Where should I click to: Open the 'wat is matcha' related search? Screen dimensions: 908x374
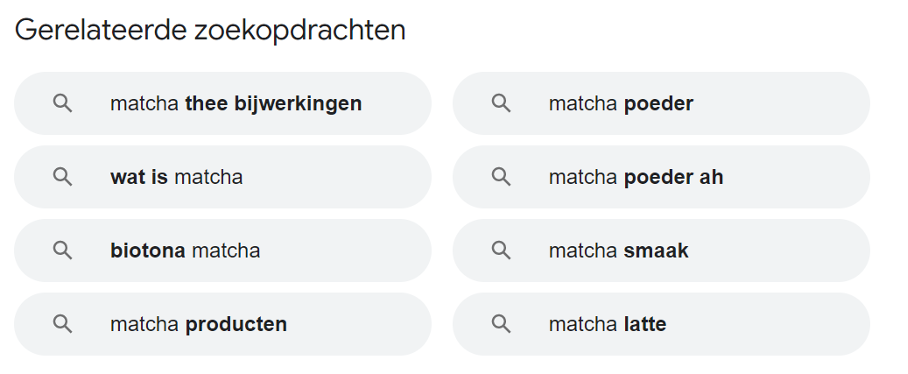pyautogui.click(x=176, y=177)
